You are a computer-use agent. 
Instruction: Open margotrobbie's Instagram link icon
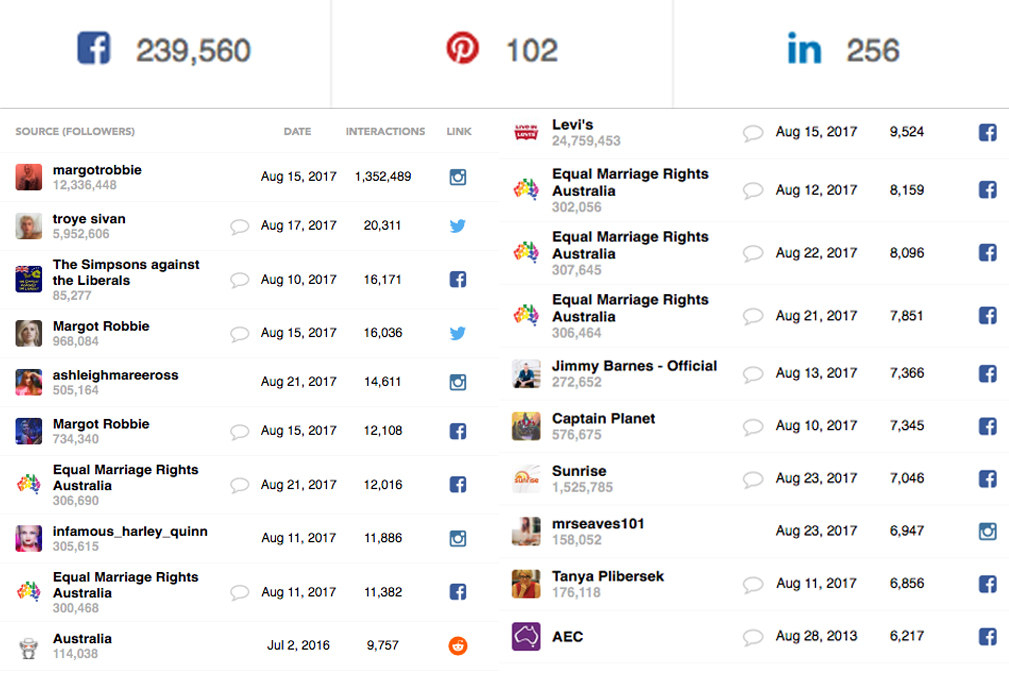coord(458,177)
